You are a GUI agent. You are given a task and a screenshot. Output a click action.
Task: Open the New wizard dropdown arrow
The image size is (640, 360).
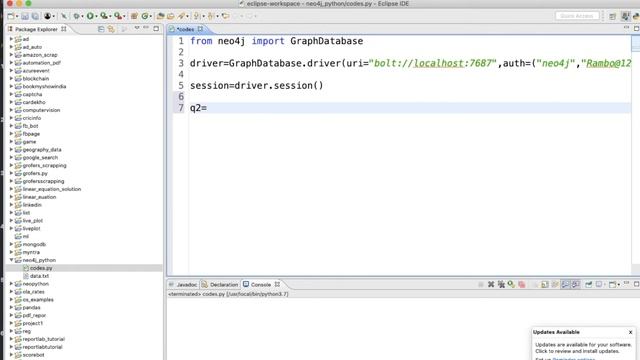tap(17, 16)
